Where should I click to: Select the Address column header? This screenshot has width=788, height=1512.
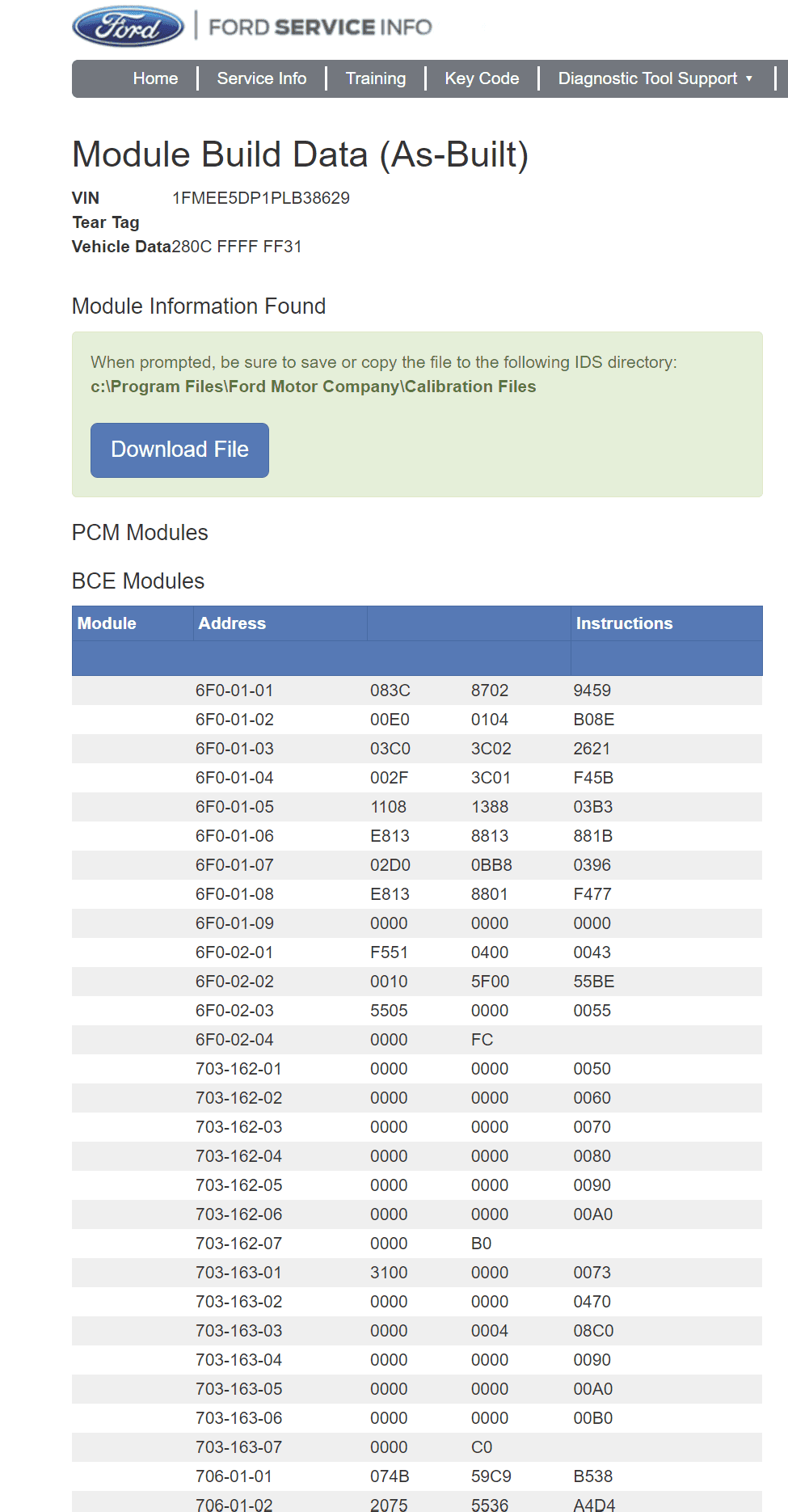232,623
